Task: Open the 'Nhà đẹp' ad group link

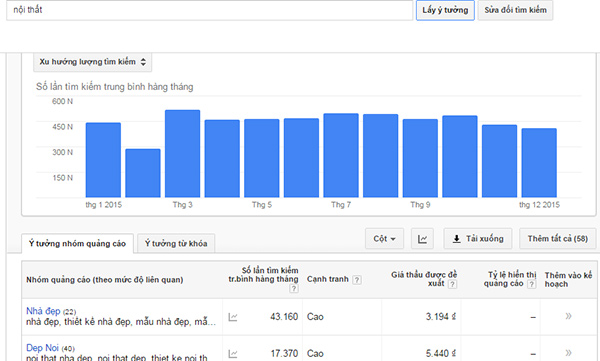Action: click(43, 311)
